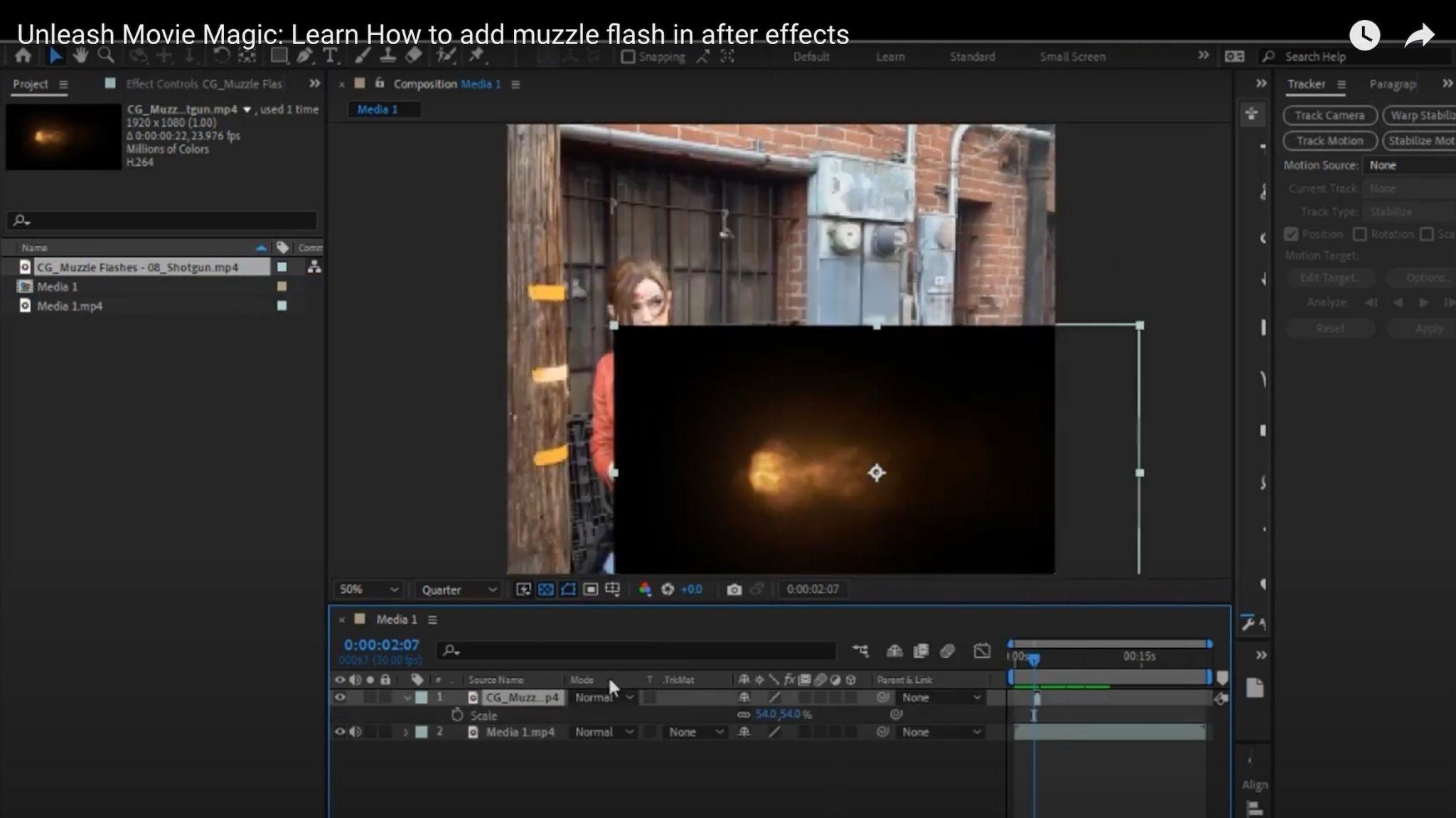Click the Track Camera button
This screenshot has width=1456, height=818.
click(1329, 115)
